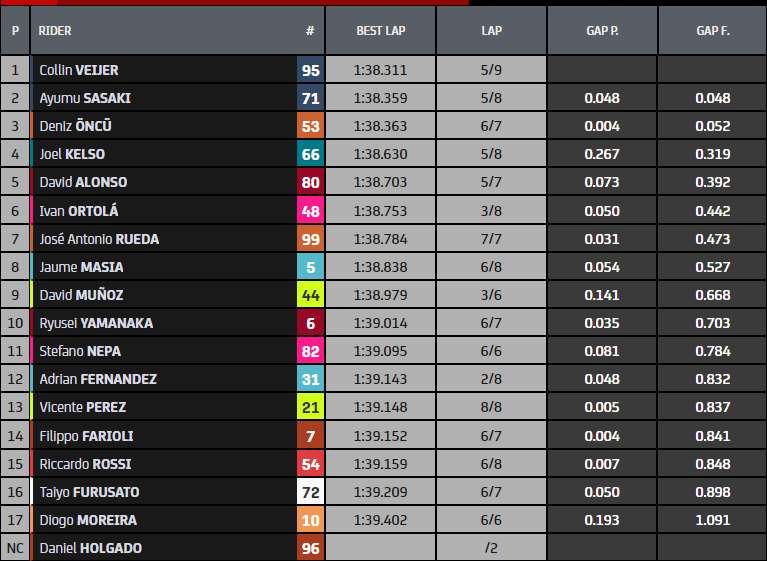Click the P position column header
This screenshot has width=767, height=561.
click(x=15, y=31)
